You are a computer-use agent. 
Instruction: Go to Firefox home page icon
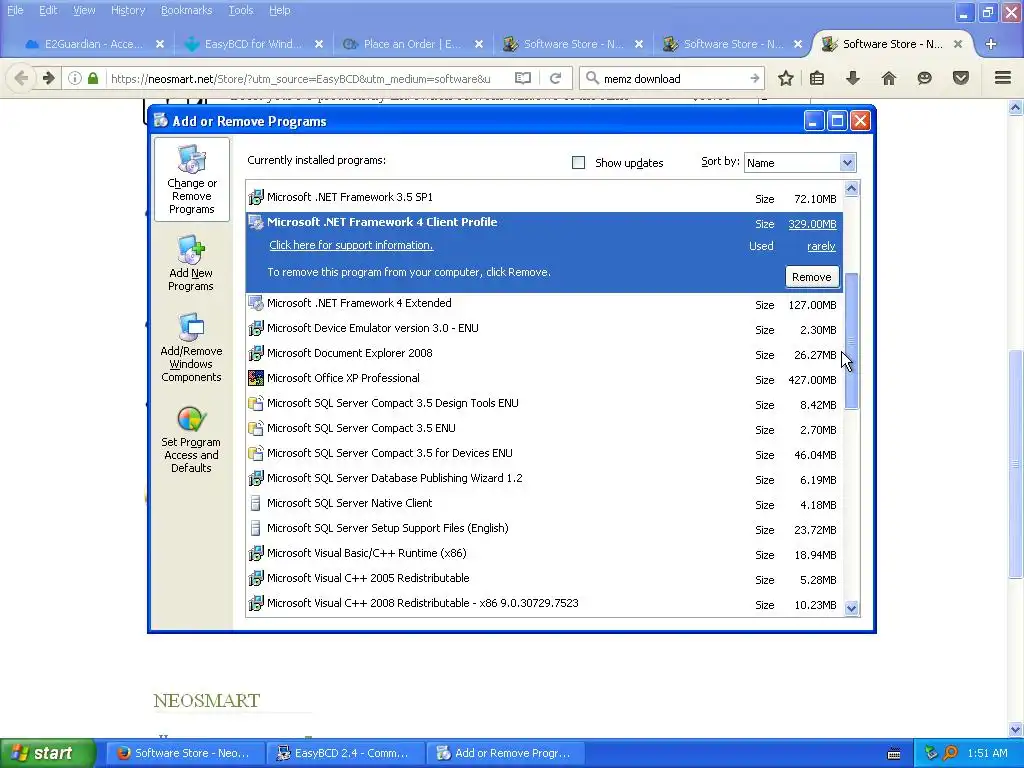coord(888,78)
